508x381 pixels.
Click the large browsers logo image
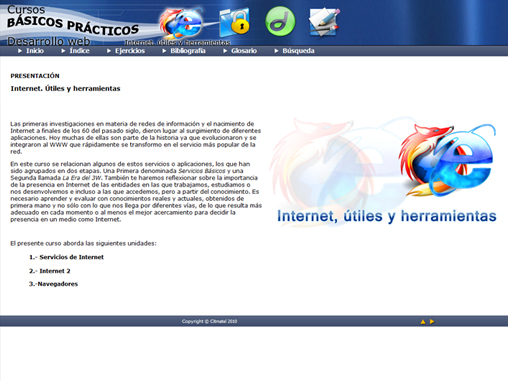click(385, 172)
